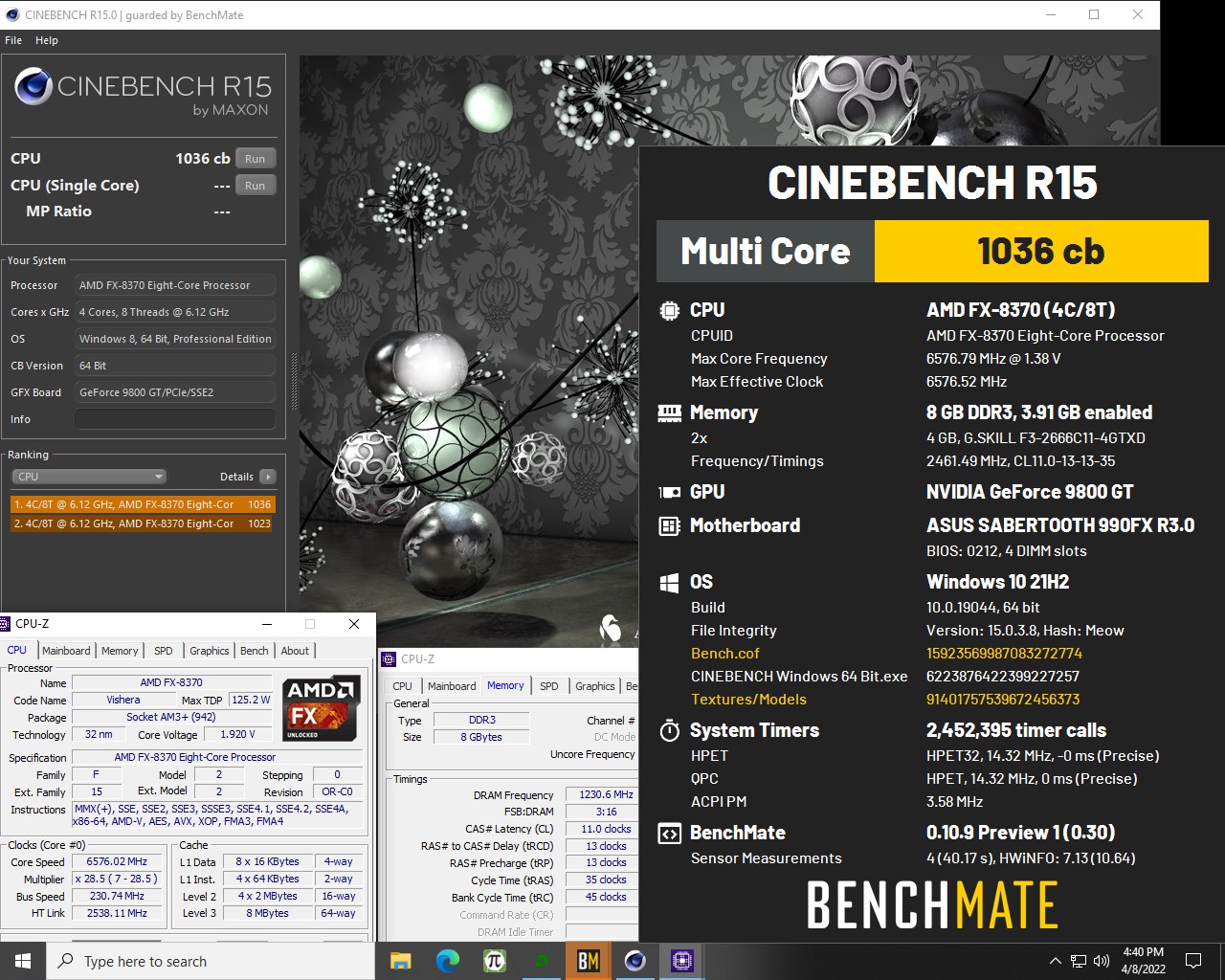Click the green taskbar app icon

[x=542, y=961]
